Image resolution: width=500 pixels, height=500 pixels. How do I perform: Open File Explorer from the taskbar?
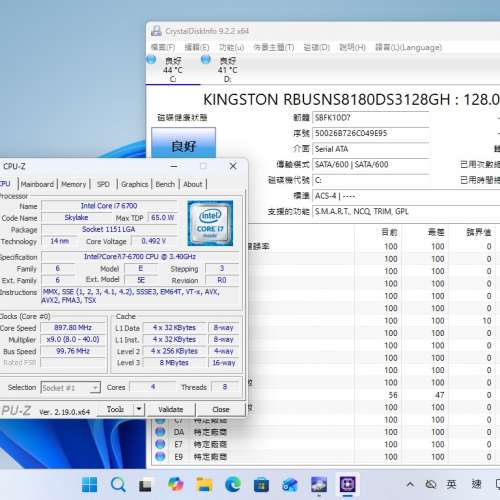[x=204, y=484]
